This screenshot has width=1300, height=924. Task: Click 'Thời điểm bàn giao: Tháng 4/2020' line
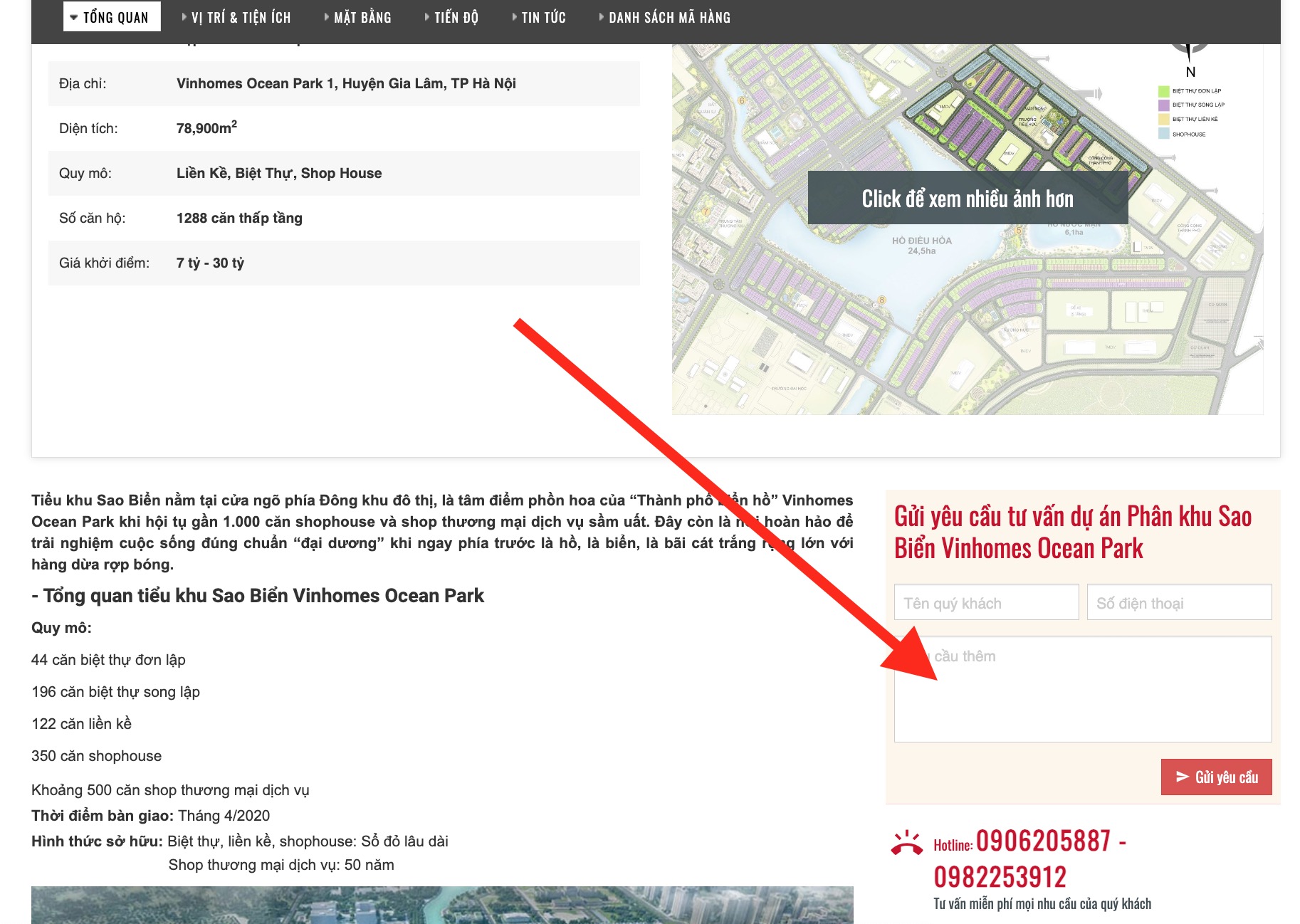151,816
